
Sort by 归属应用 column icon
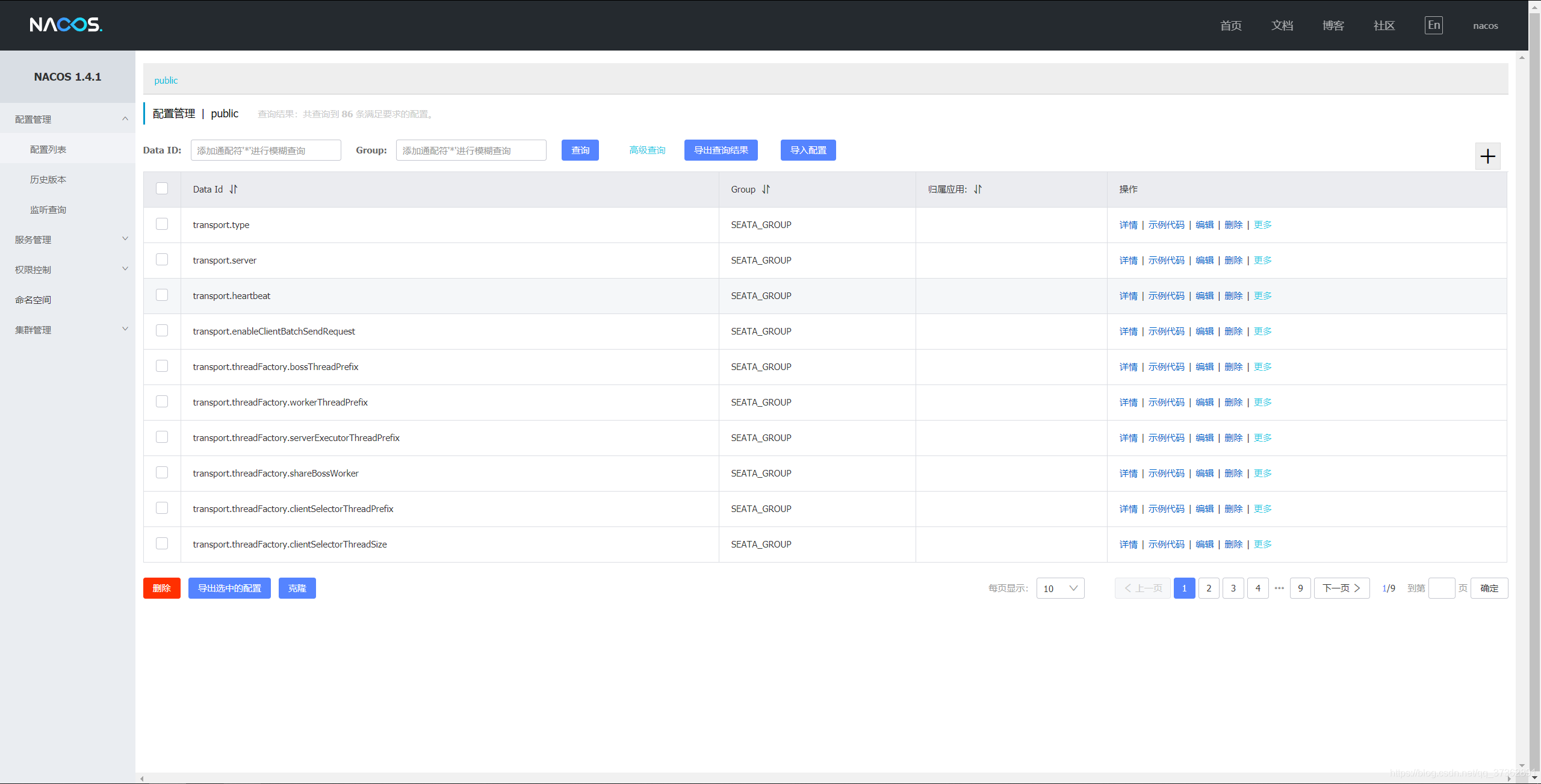click(978, 189)
